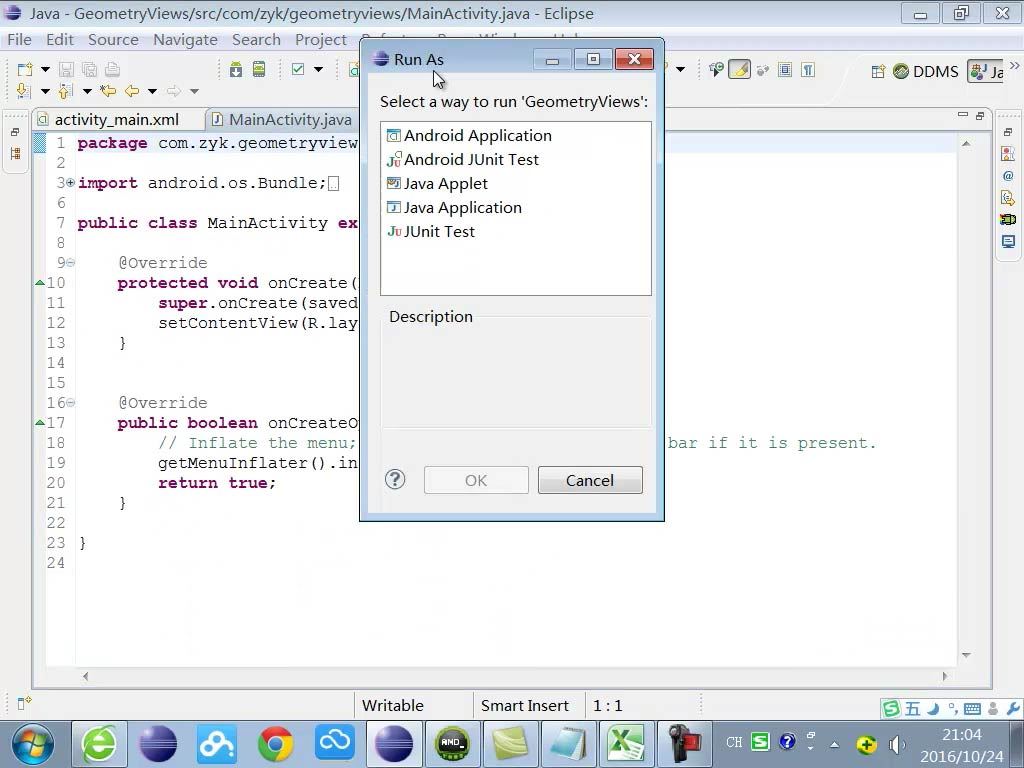Viewport: 1024px width, 768px height.
Task: Open the Project menu
Action: [x=321, y=40]
